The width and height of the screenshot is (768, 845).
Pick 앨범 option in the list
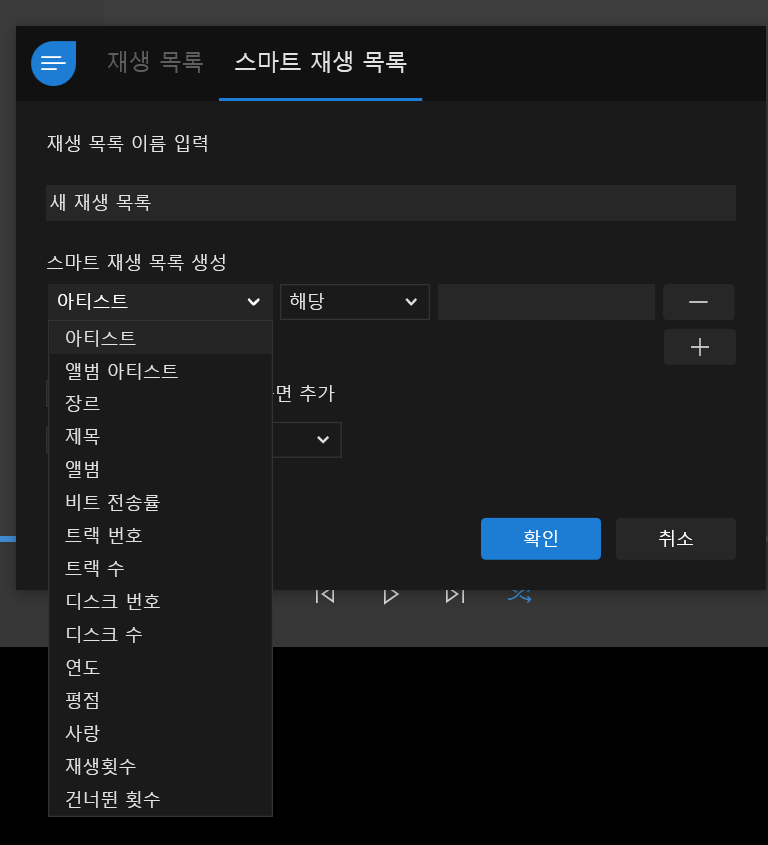click(160, 469)
